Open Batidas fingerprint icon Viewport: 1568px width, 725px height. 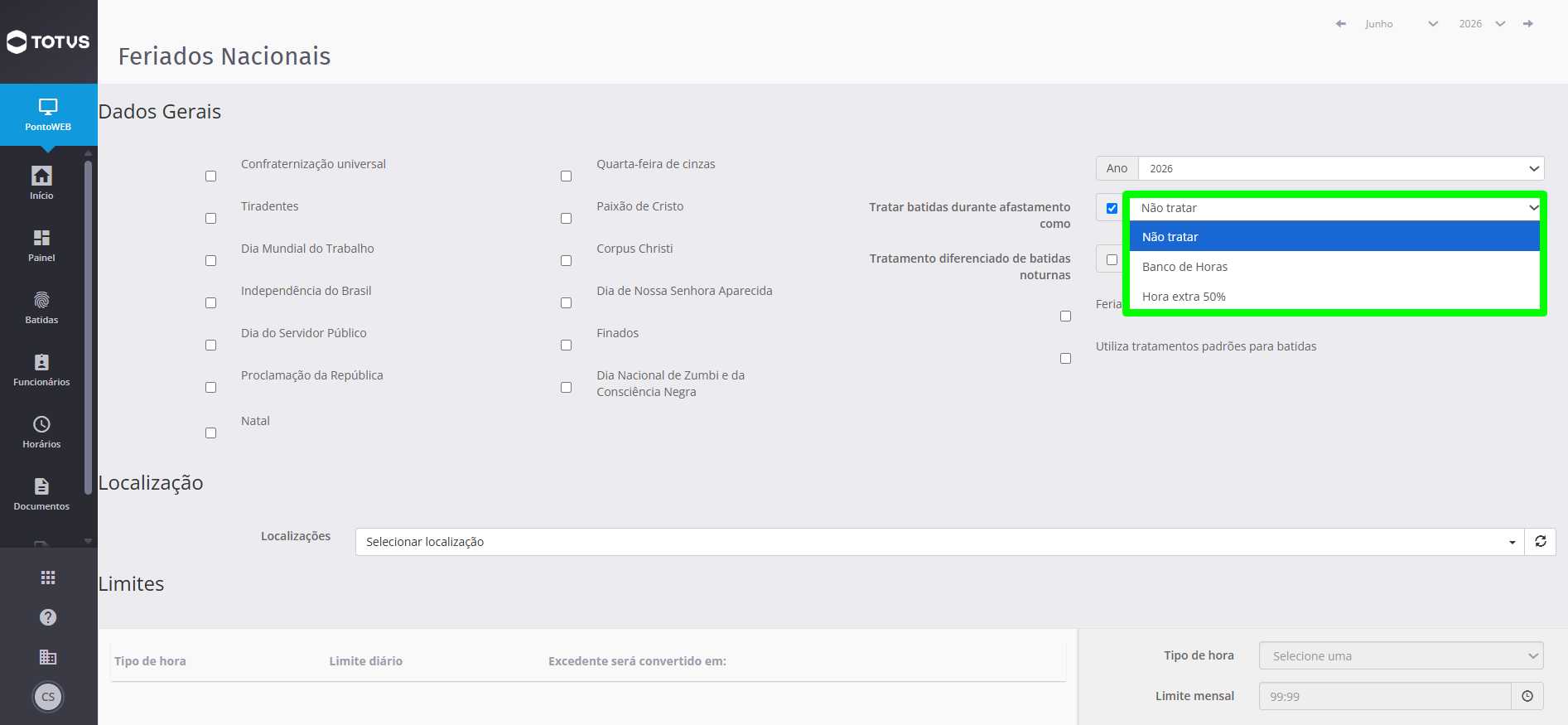click(41, 300)
